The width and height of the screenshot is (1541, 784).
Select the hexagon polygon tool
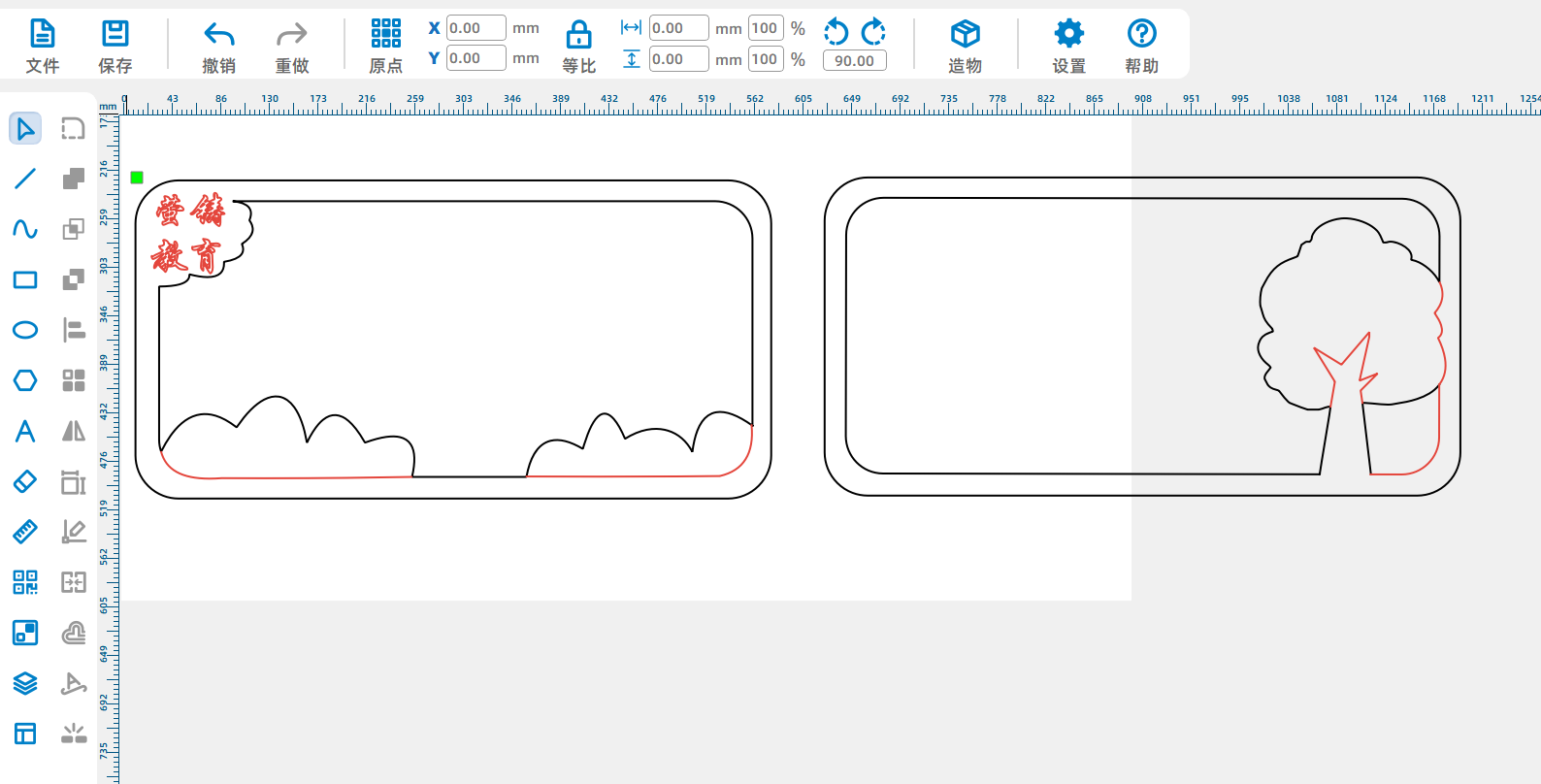click(x=25, y=380)
